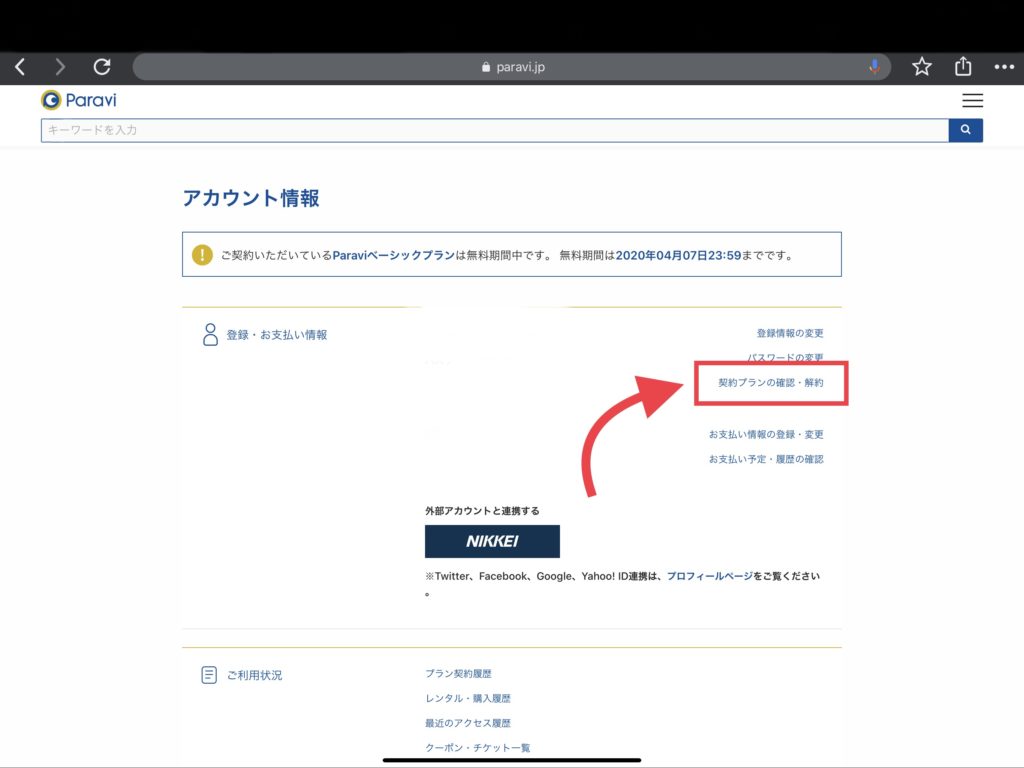Open the プロフィールページ link
Viewport: 1024px width, 768px height.
(x=709, y=576)
